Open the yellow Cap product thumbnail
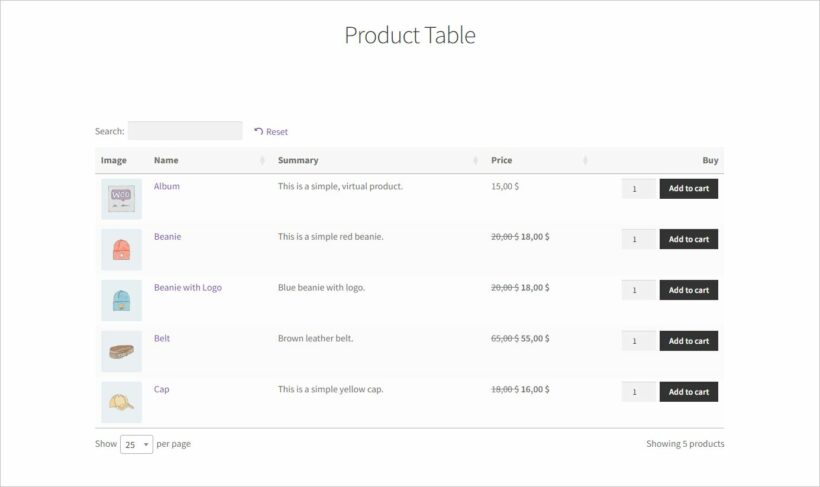The height and width of the screenshot is (487, 820). [121, 402]
